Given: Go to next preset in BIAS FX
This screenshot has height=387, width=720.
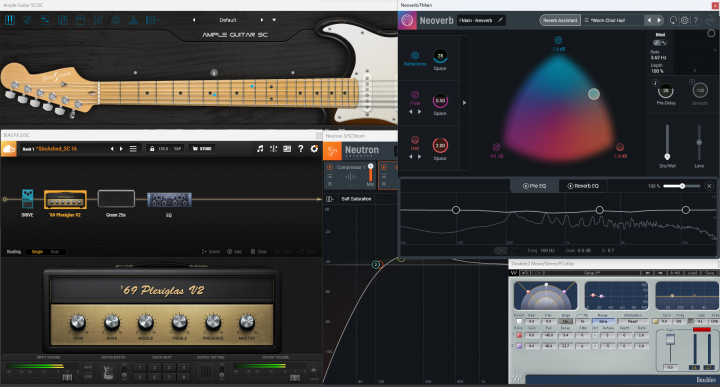Looking at the screenshot, I should coord(121,149).
